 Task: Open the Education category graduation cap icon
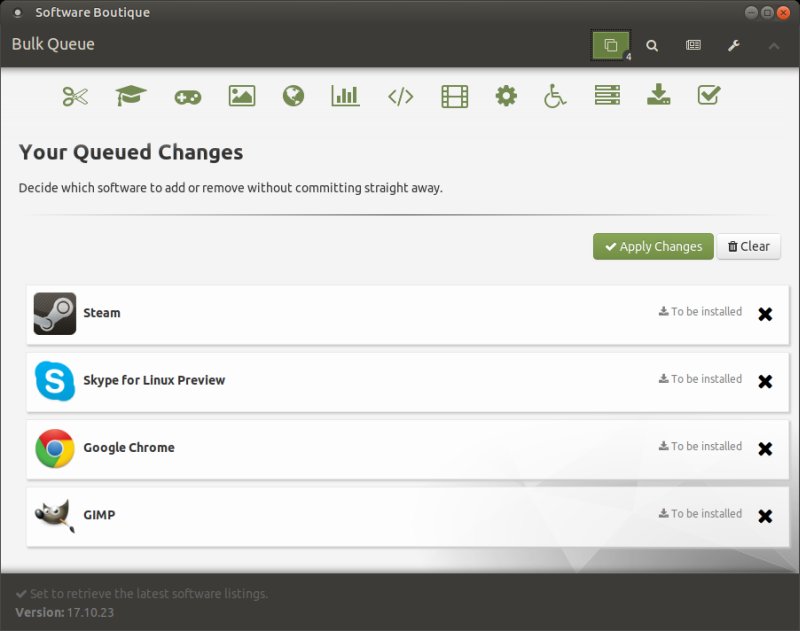[x=131, y=95]
